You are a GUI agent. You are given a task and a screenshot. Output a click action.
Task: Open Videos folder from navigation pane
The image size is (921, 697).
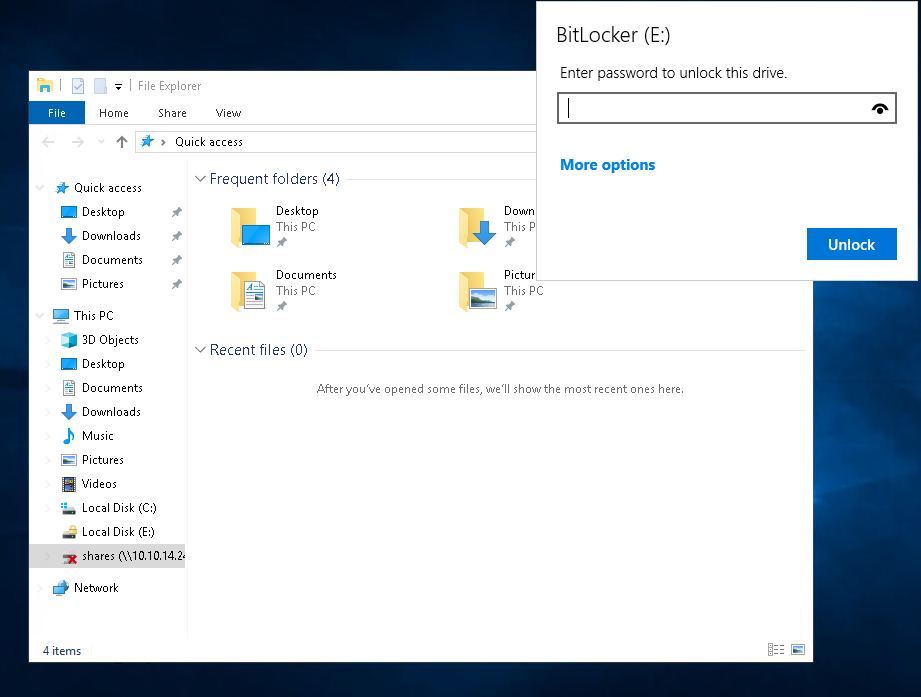click(x=69, y=484)
